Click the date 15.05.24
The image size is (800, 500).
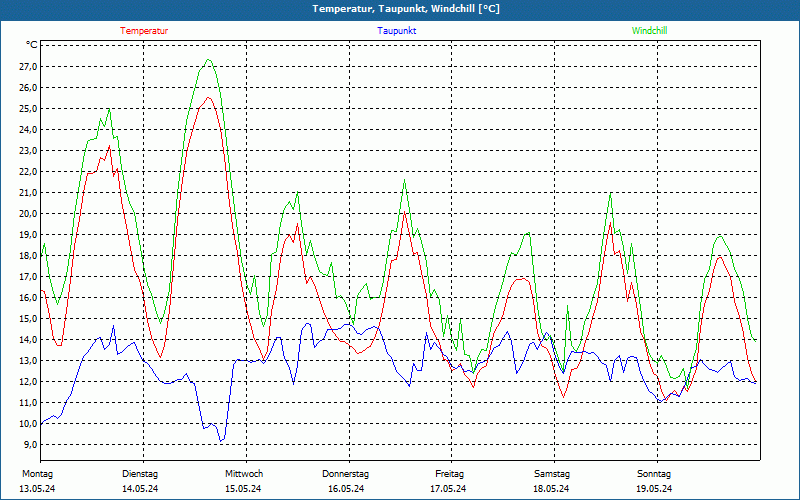(243, 489)
